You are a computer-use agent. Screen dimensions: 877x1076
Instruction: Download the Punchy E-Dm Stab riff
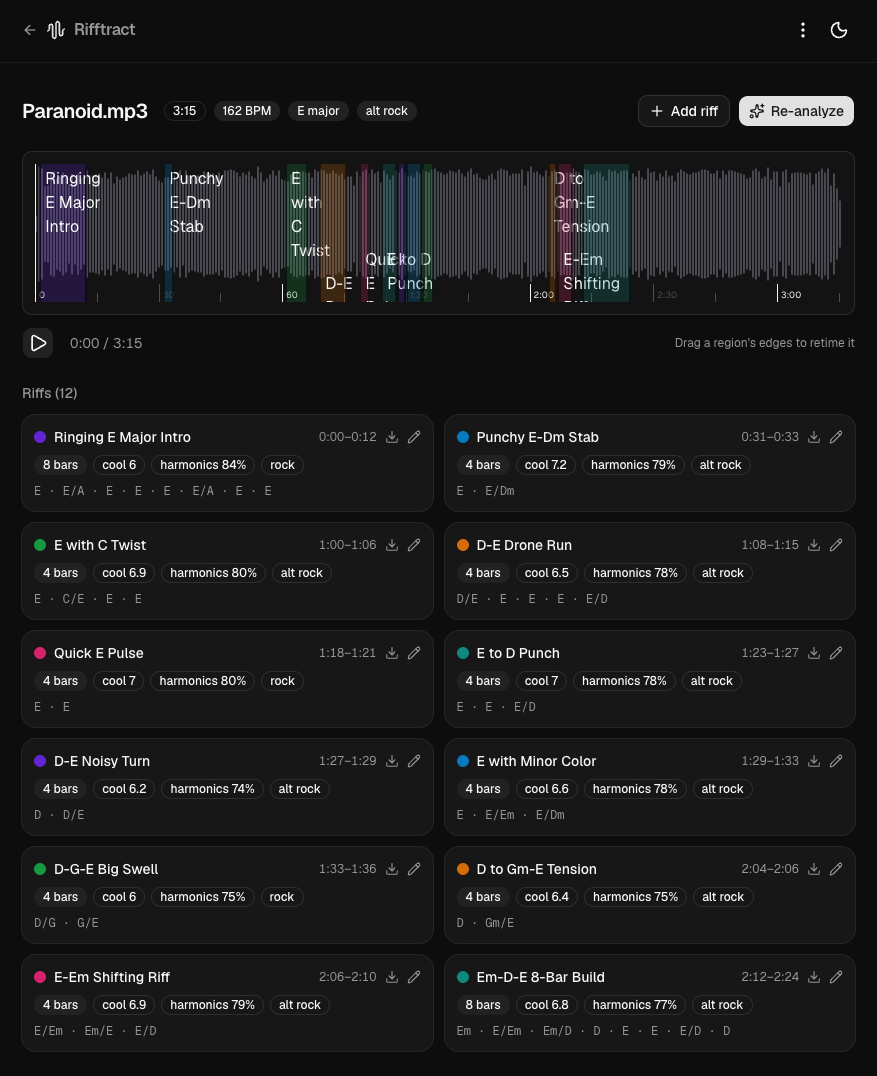coord(814,437)
